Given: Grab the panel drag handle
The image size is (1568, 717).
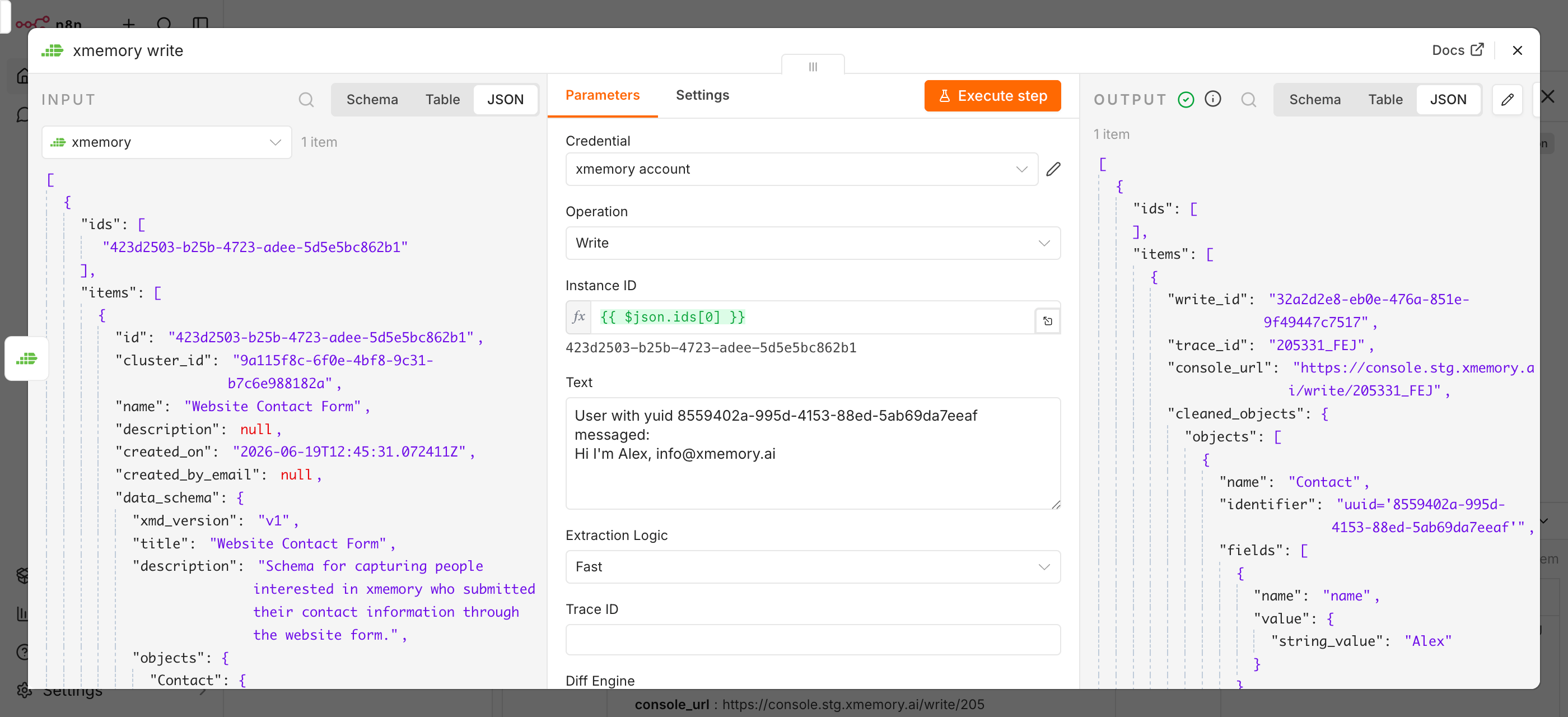Looking at the screenshot, I should 813,66.
